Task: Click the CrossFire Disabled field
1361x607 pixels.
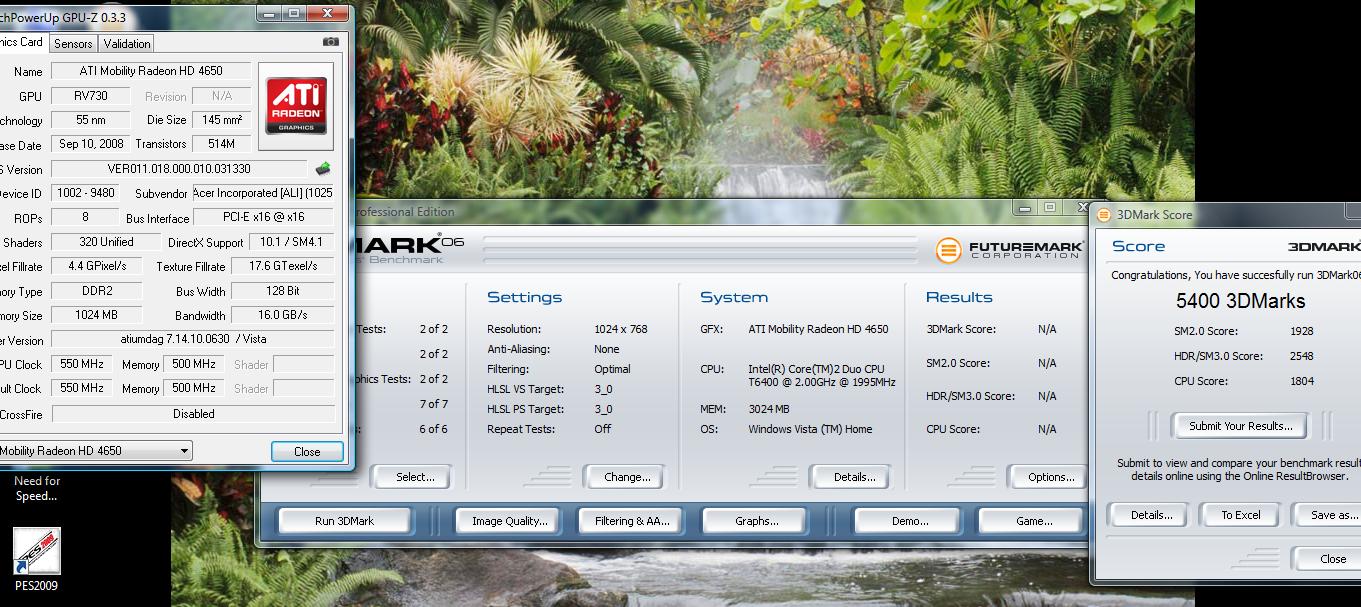Action: [x=193, y=413]
